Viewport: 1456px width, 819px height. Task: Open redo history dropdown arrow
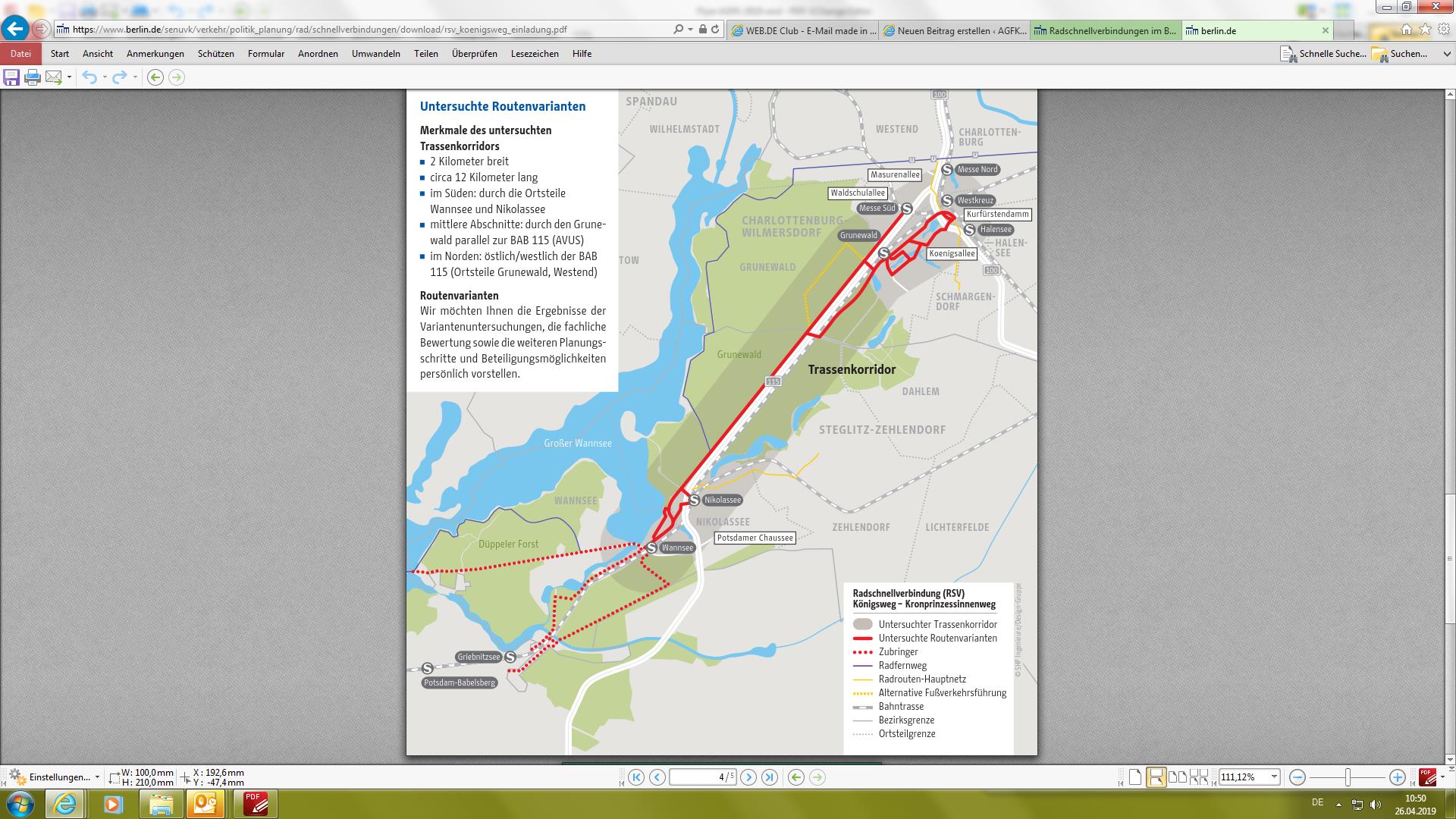coord(135,77)
